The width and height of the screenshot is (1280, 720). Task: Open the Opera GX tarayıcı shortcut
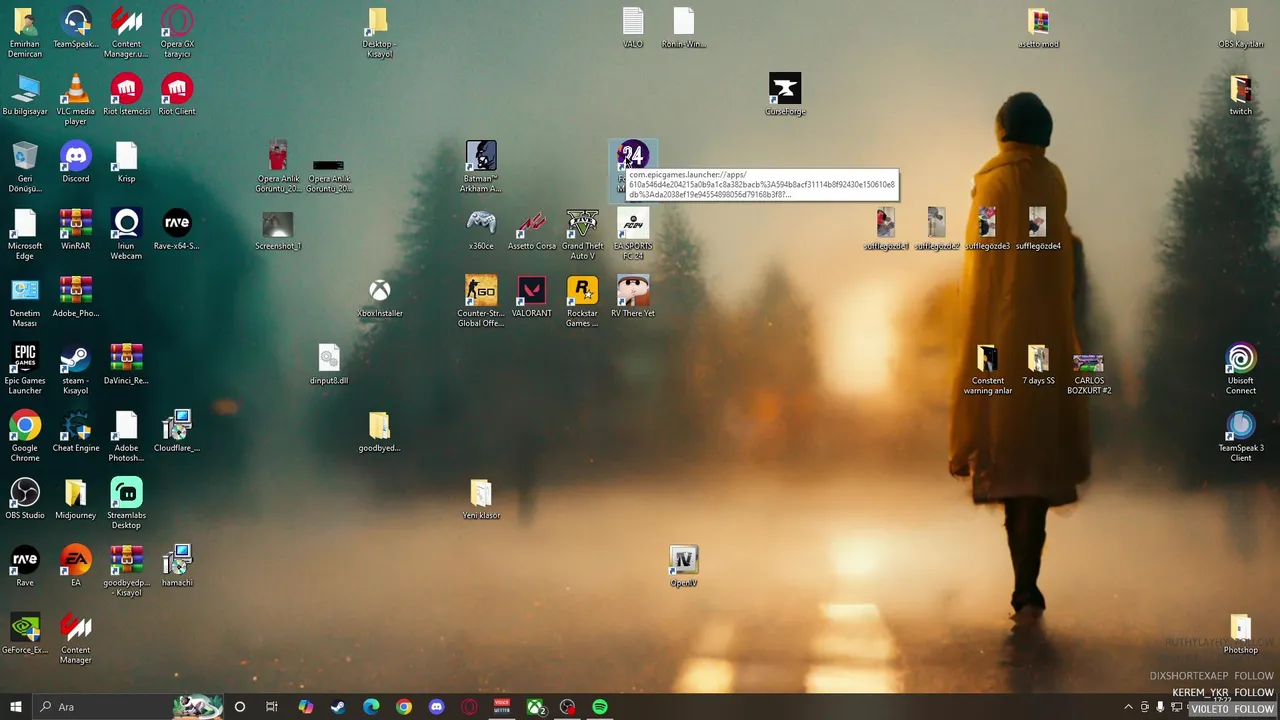click(177, 32)
